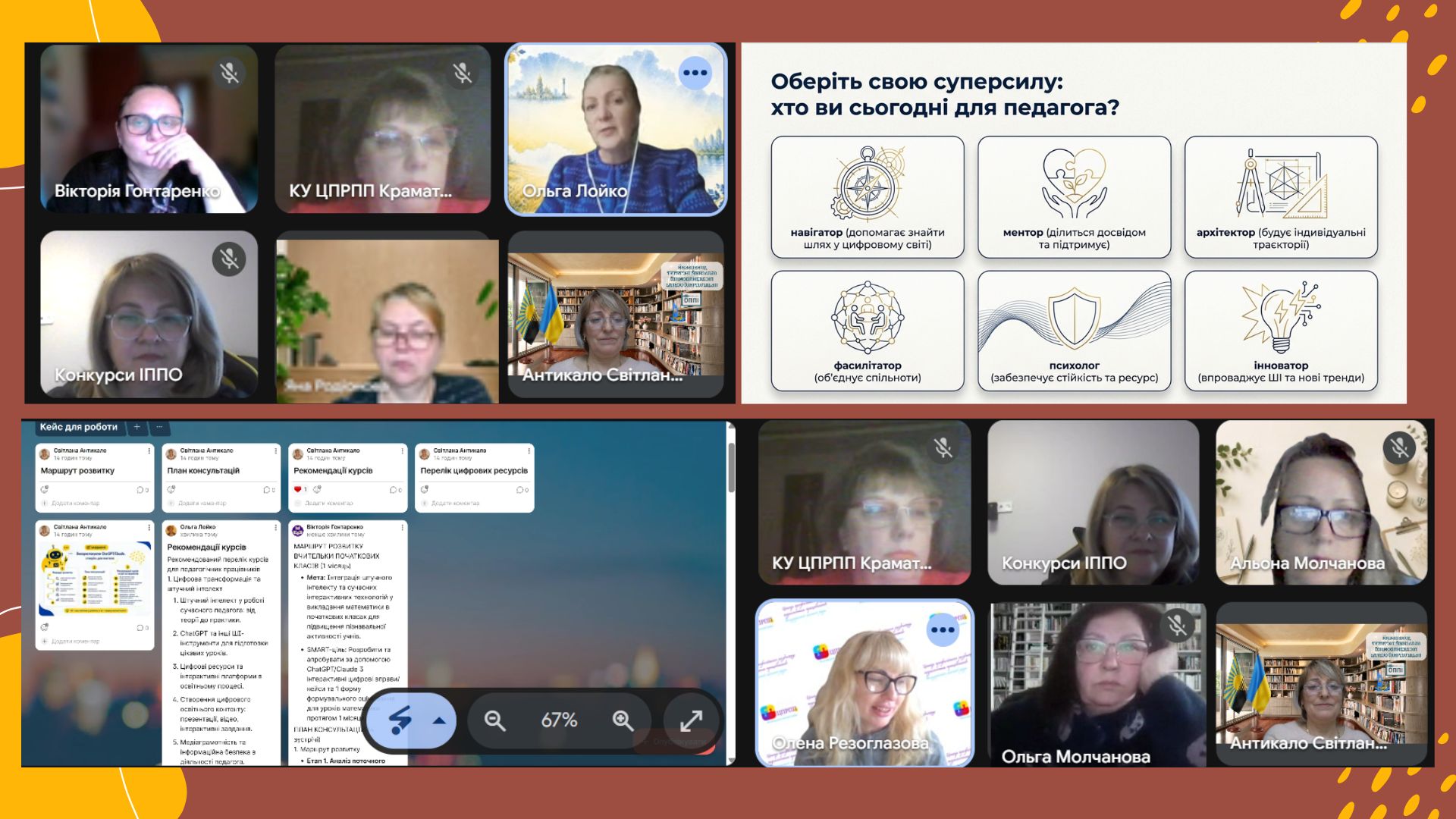The height and width of the screenshot is (819, 1456).
Task: Add reaction to Перелік цифрових ресурсів card
Action: click(425, 490)
